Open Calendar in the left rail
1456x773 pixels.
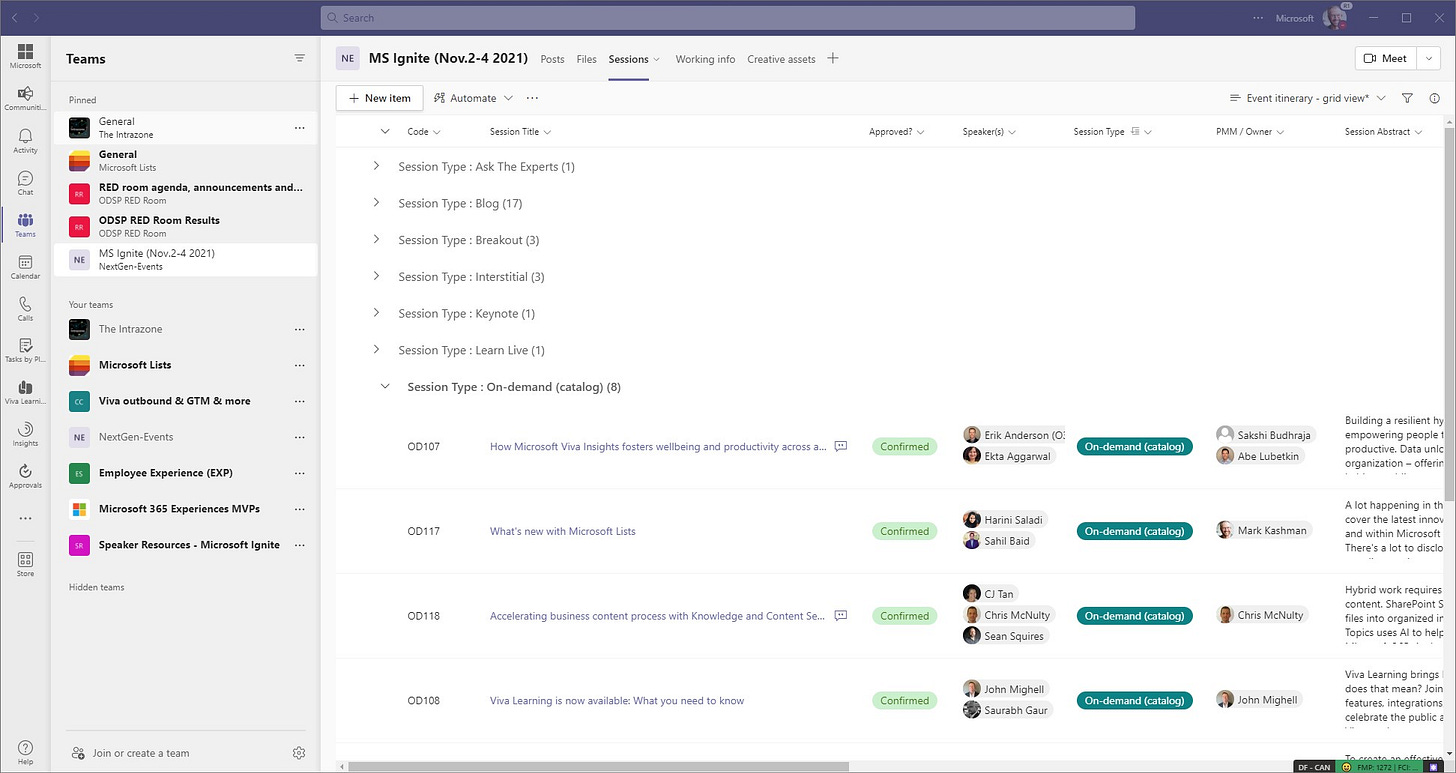(x=25, y=267)
